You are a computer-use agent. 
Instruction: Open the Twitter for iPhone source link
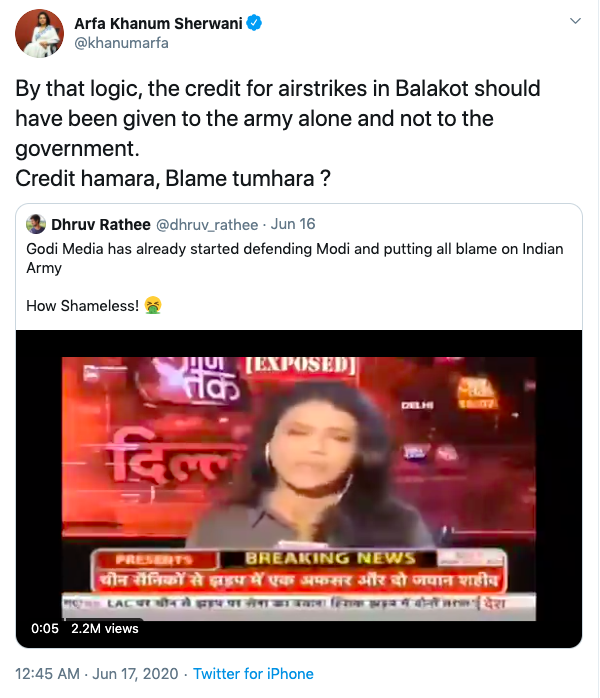tap(253, 674)
